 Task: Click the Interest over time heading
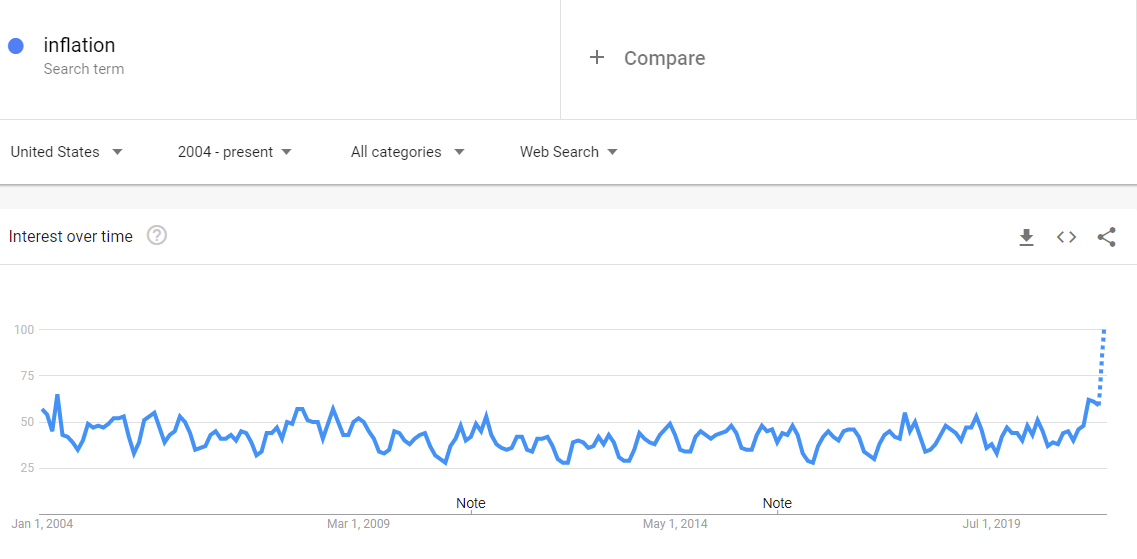70,236
